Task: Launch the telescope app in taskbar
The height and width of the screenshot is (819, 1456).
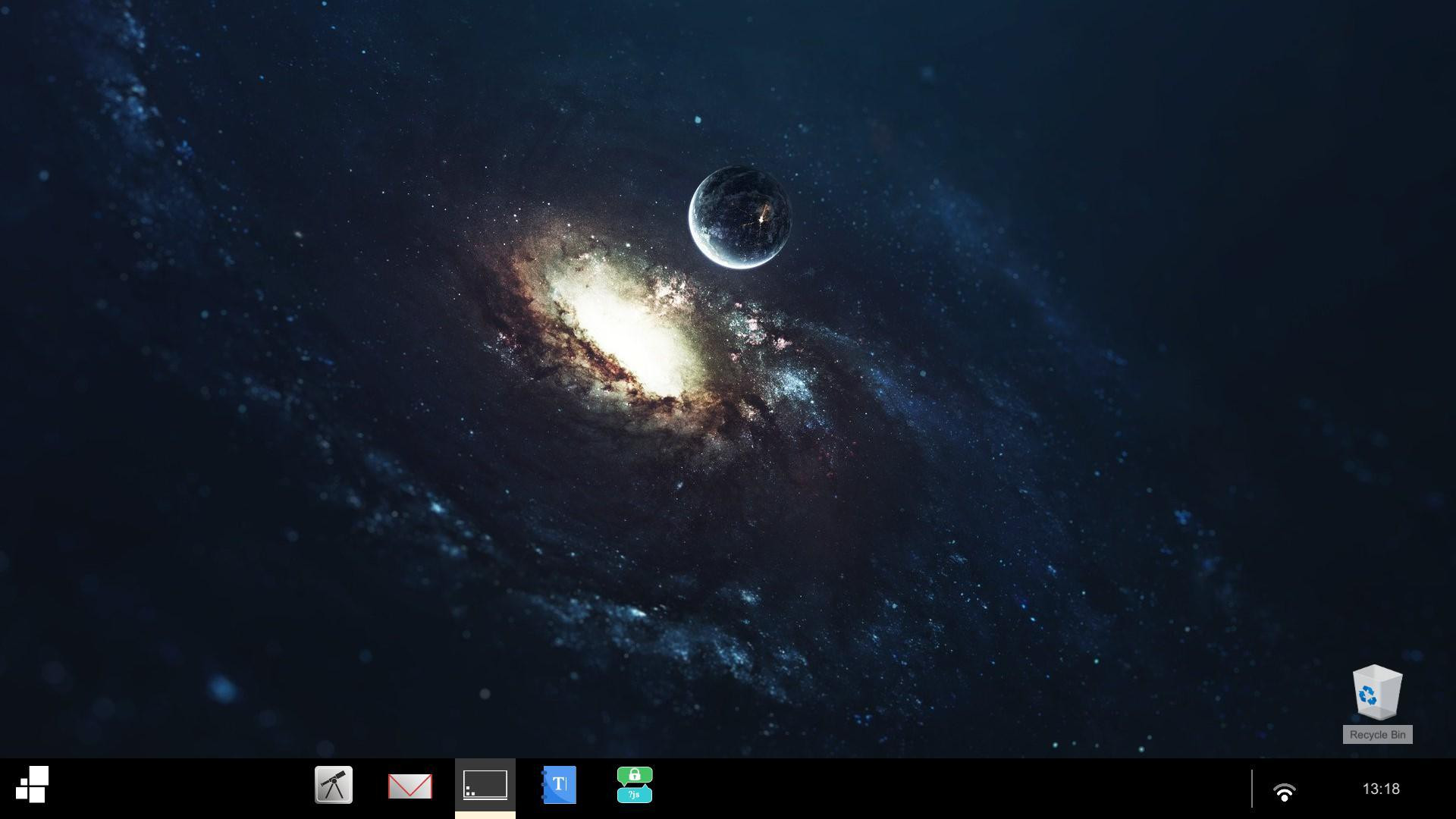Action: tap(334, 785)
